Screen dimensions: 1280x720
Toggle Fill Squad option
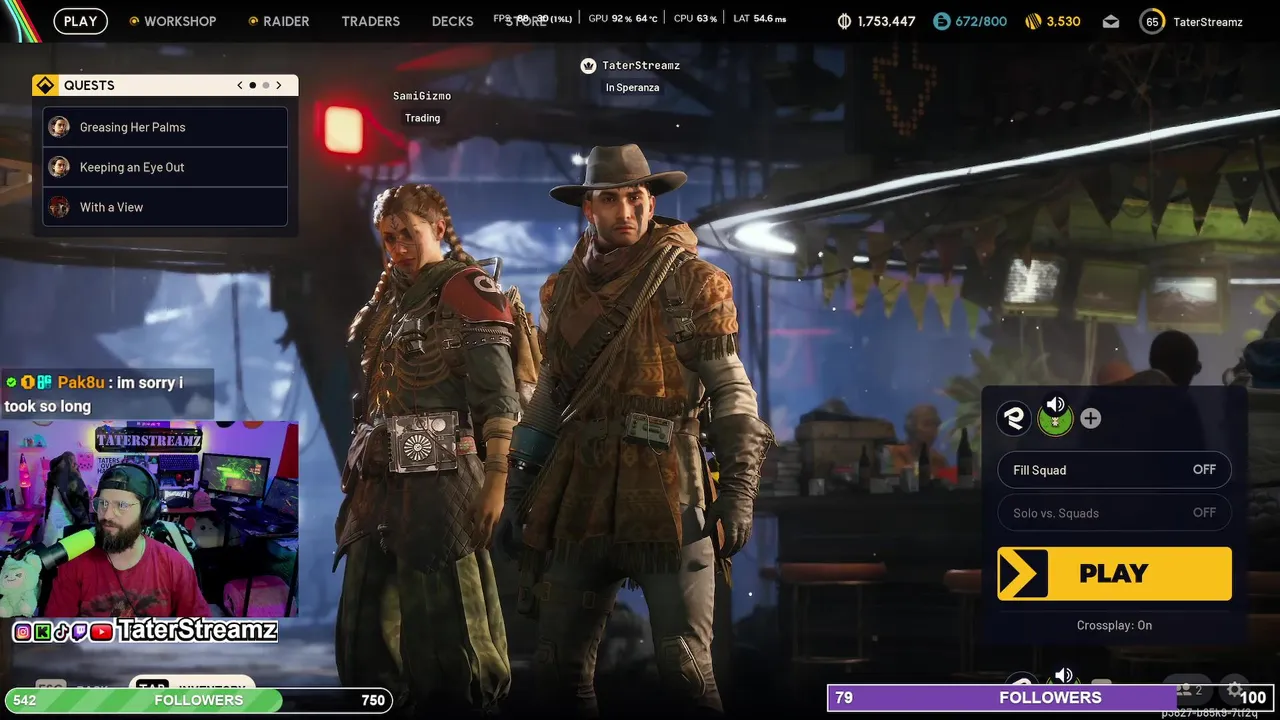coord(1114,470)
